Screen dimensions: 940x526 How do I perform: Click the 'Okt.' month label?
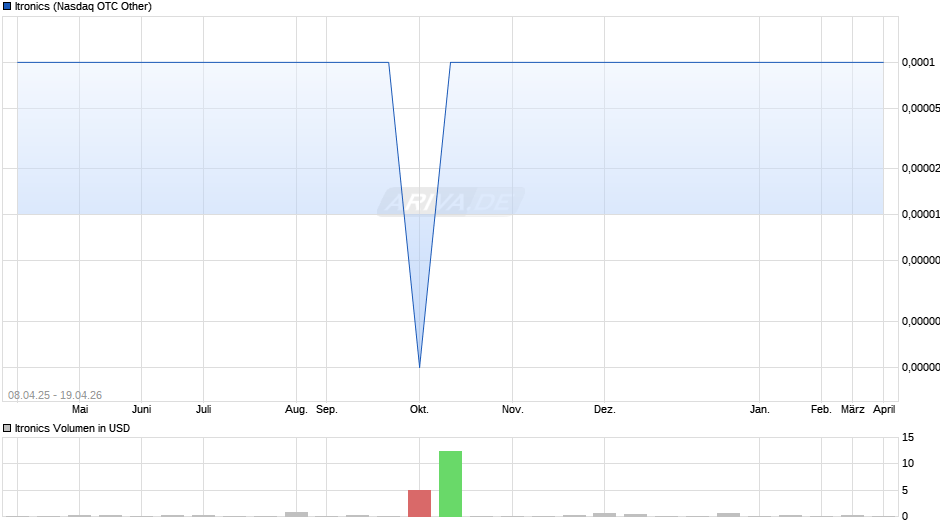419,410
